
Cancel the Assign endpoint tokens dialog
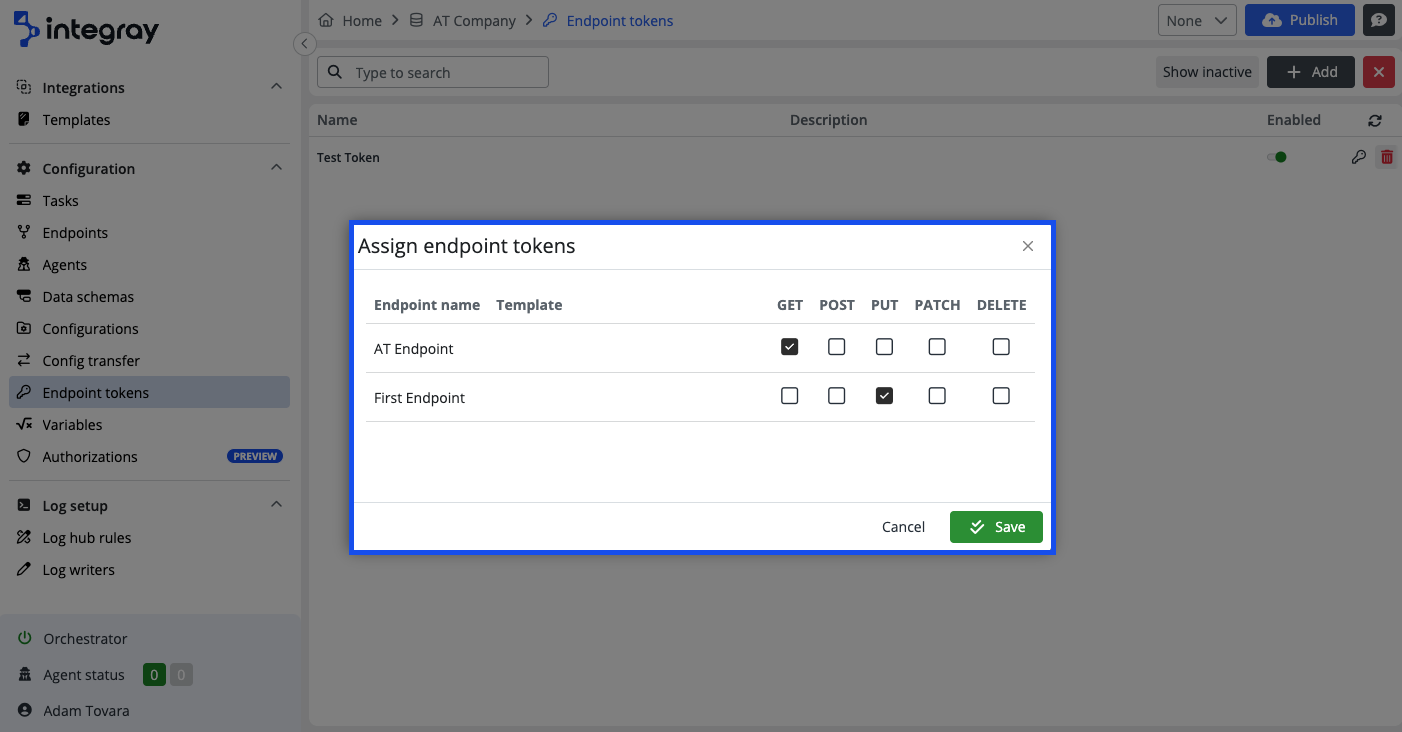tap(902, 527)
